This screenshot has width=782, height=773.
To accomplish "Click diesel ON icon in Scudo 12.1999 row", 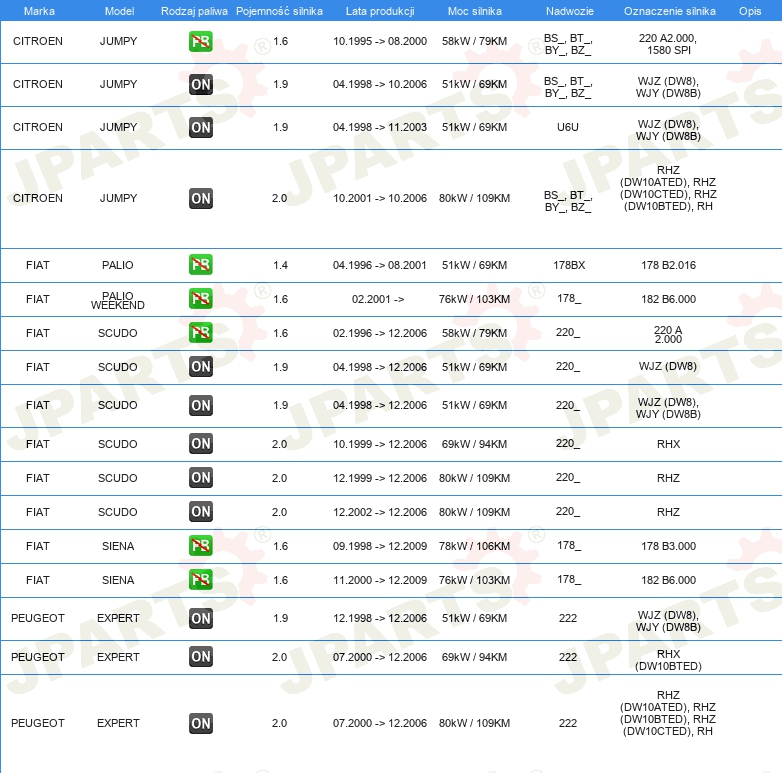I will tap(201, 478).
